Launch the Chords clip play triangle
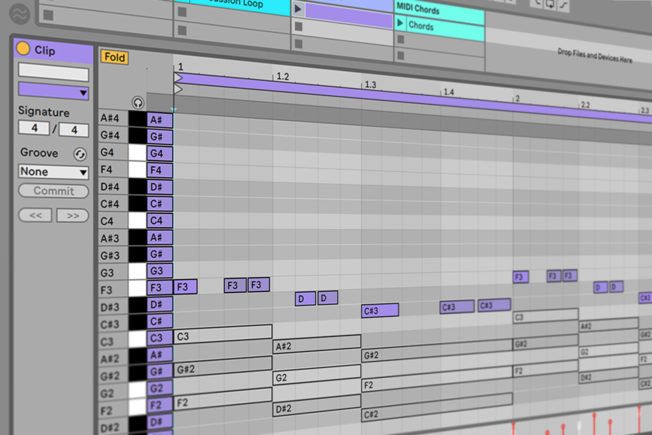 click(400, 23)
